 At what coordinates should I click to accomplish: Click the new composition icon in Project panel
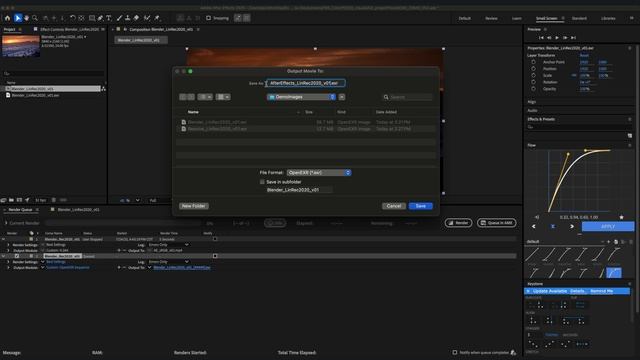[19, 200]
